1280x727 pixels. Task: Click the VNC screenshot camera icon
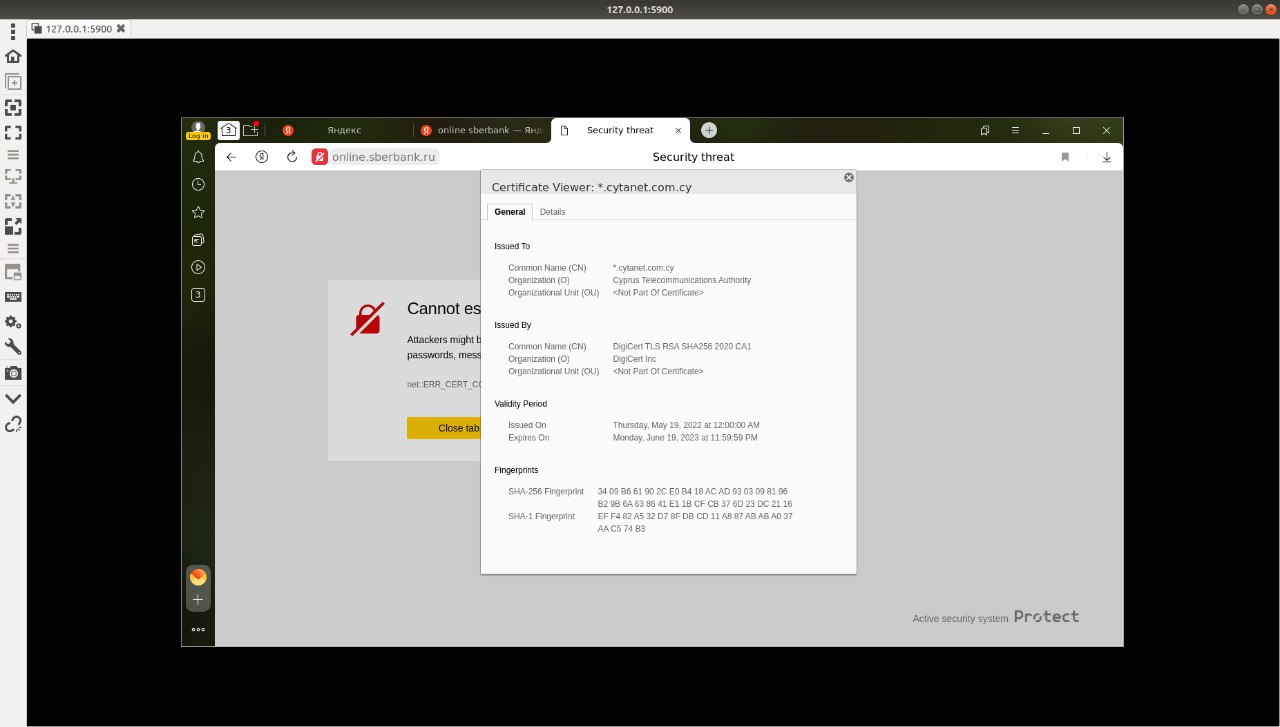[13, 372]
